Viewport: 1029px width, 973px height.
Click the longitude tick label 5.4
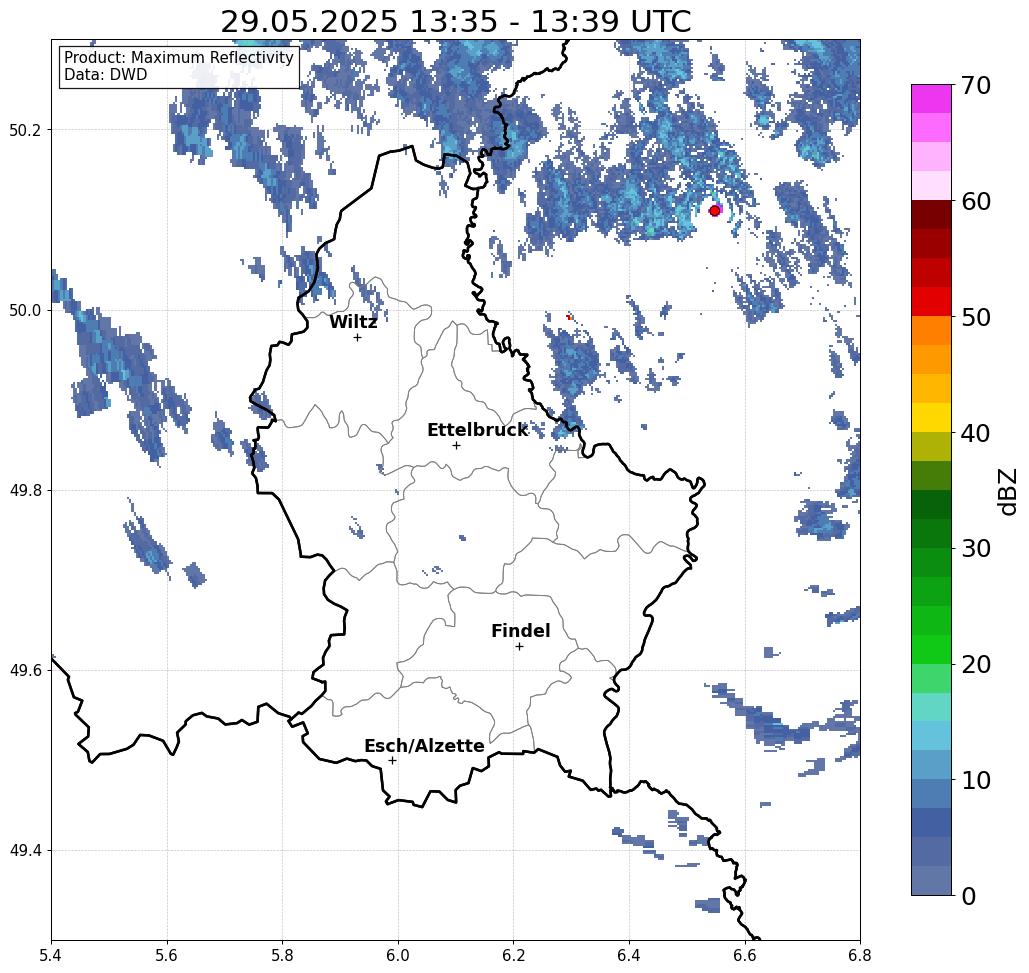(51, 955)
